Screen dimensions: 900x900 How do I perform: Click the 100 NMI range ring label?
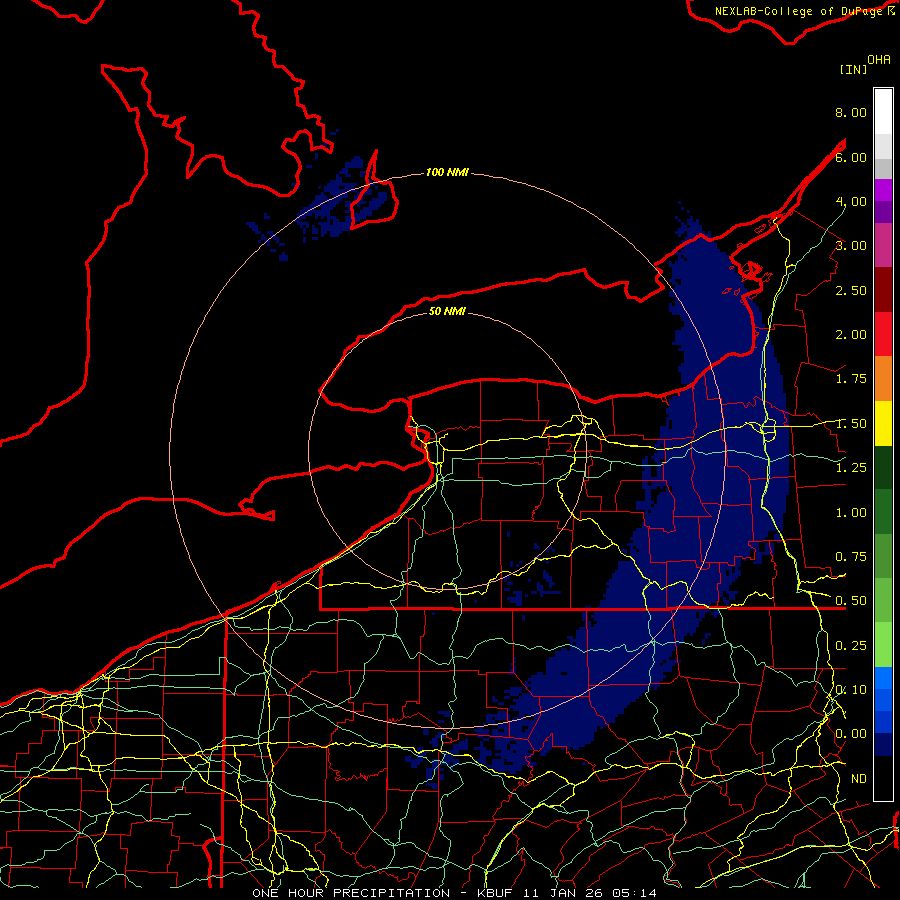click(x=447, y=172)
